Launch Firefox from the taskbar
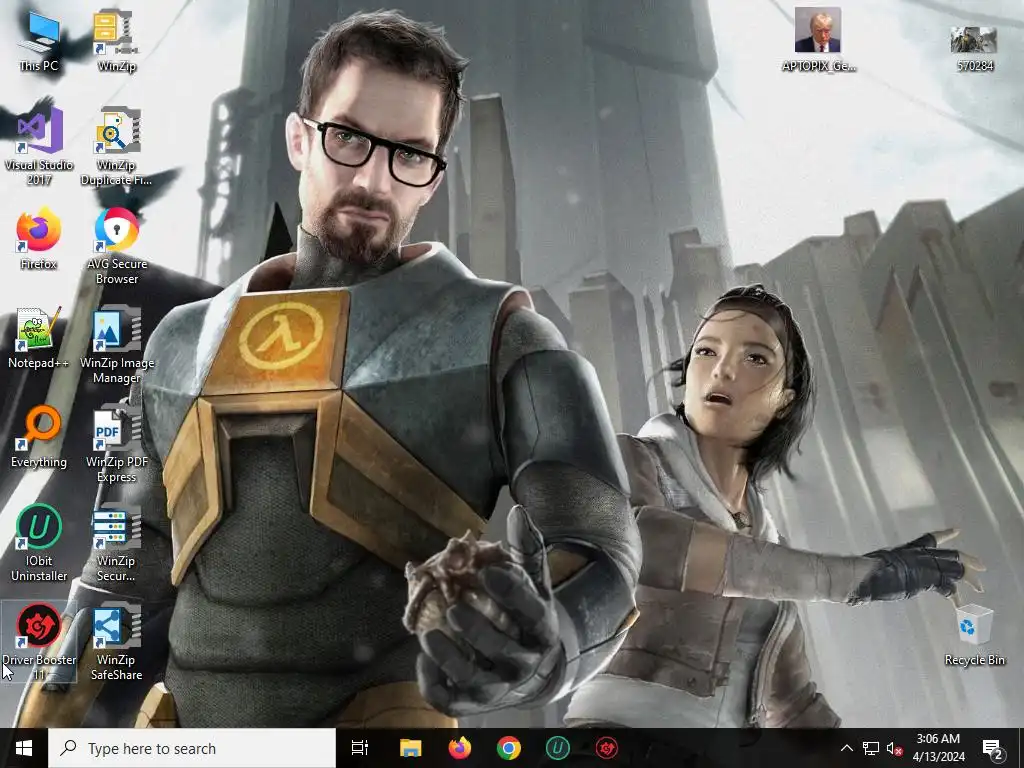Image resolution: width=1024 pixels, height=768 pixels. click(460, 748)
